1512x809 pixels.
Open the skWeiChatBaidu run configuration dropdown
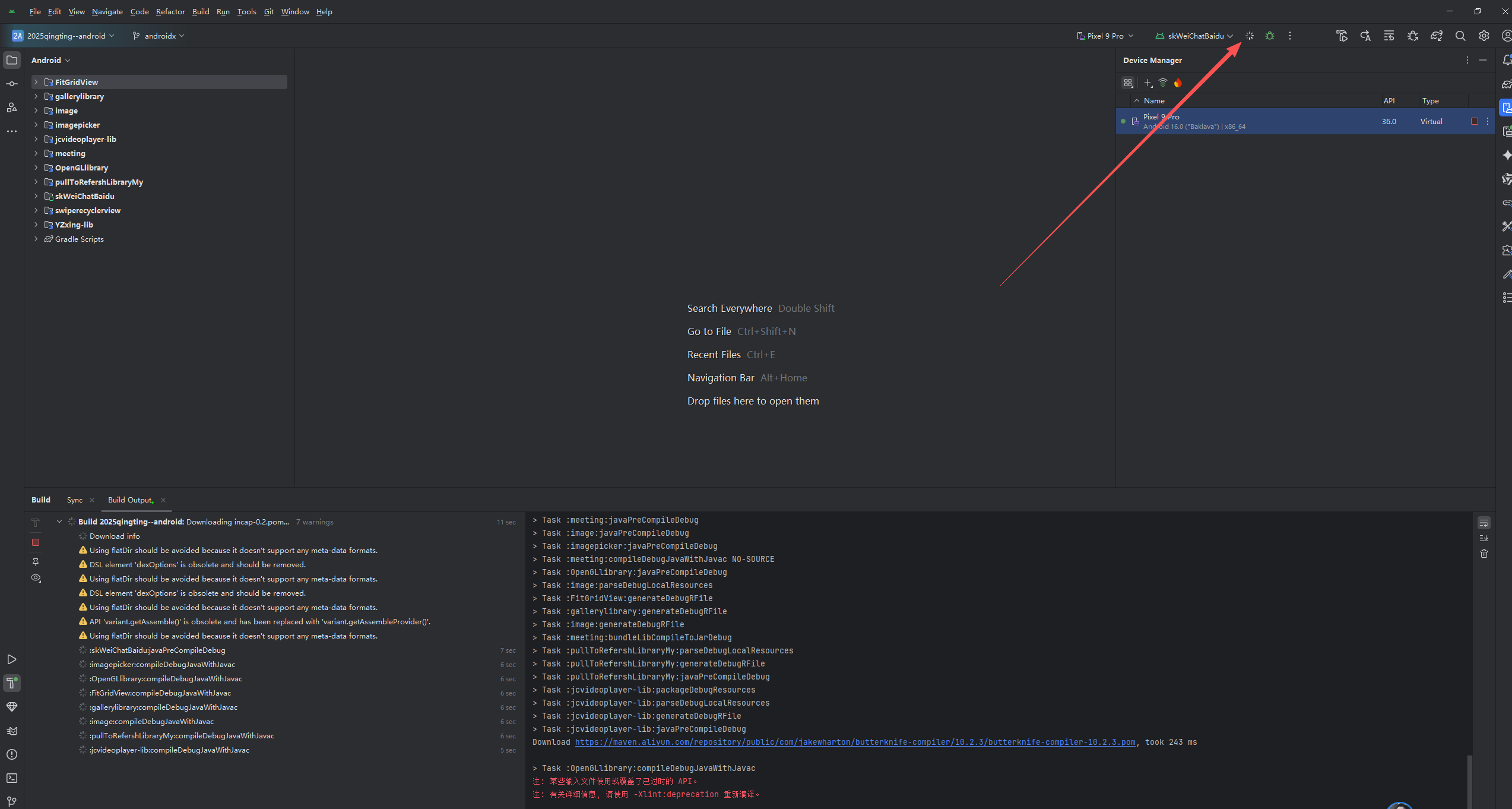click(x=1194, y=36)
